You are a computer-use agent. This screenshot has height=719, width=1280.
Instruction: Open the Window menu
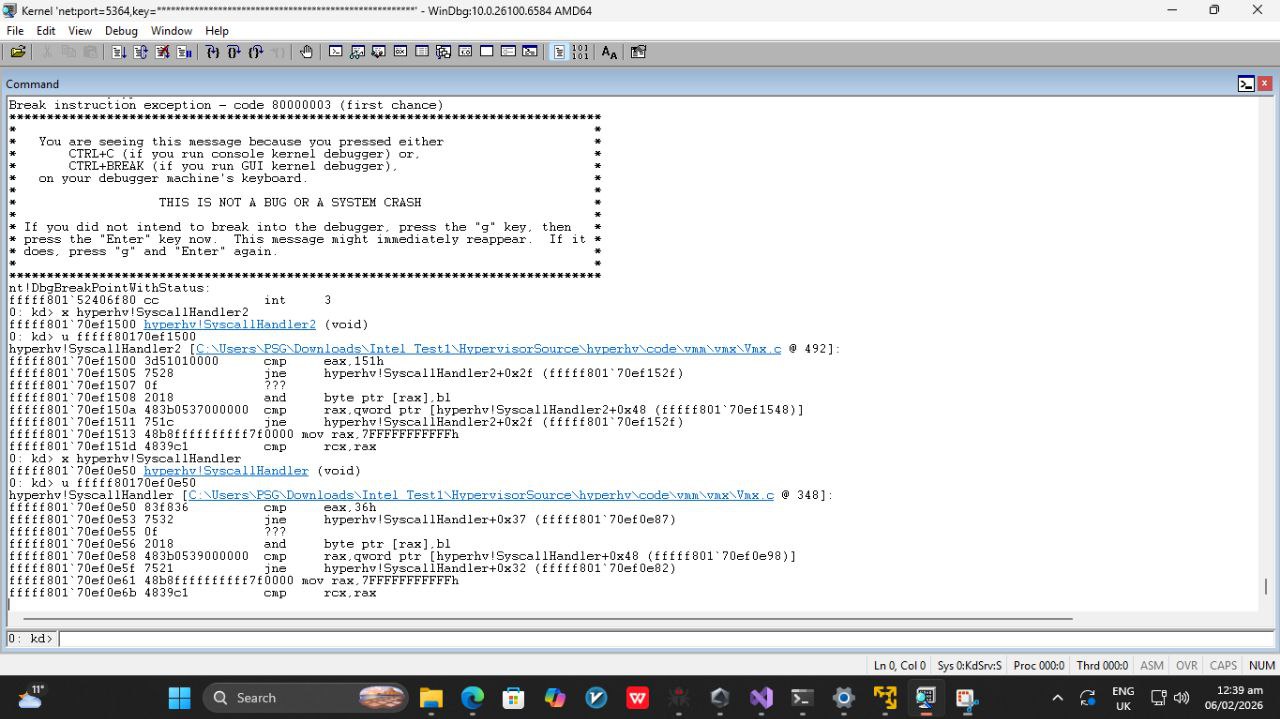[171, 31]
